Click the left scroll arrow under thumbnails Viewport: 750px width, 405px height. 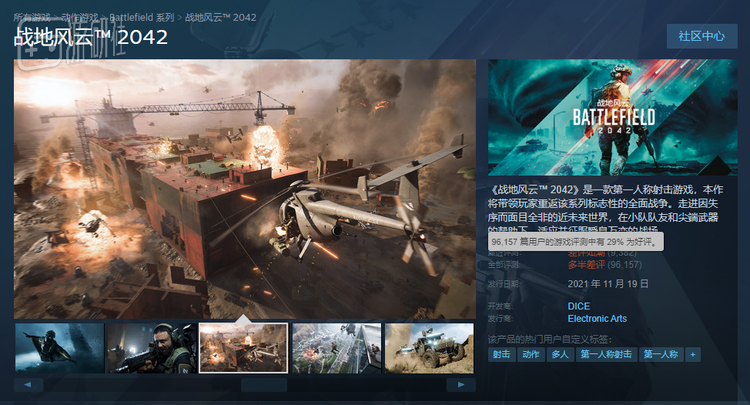(27, 385)
